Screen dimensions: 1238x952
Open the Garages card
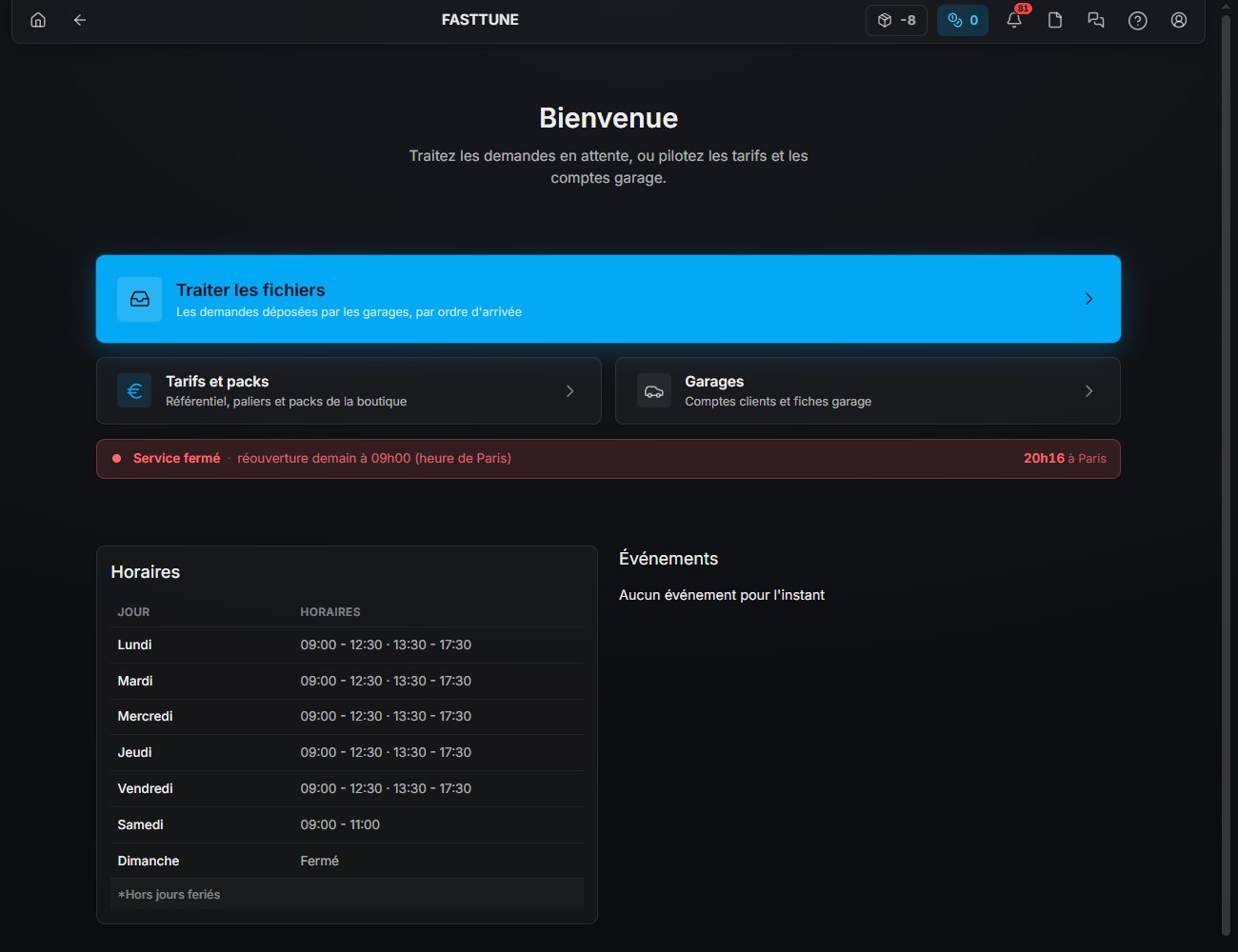868,390
